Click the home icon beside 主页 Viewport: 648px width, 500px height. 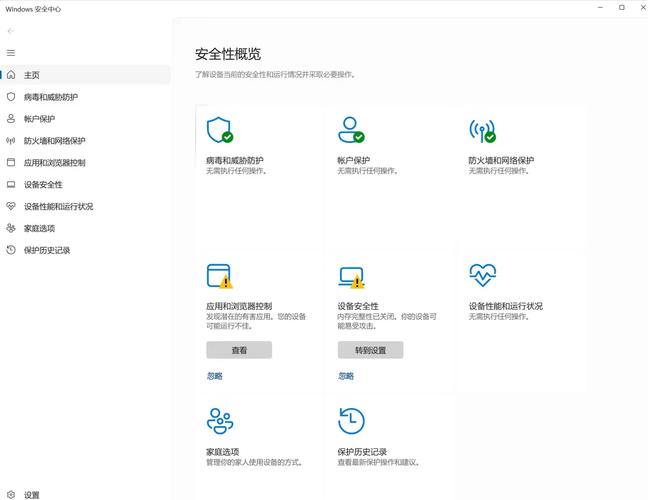[x=11, y=75]
